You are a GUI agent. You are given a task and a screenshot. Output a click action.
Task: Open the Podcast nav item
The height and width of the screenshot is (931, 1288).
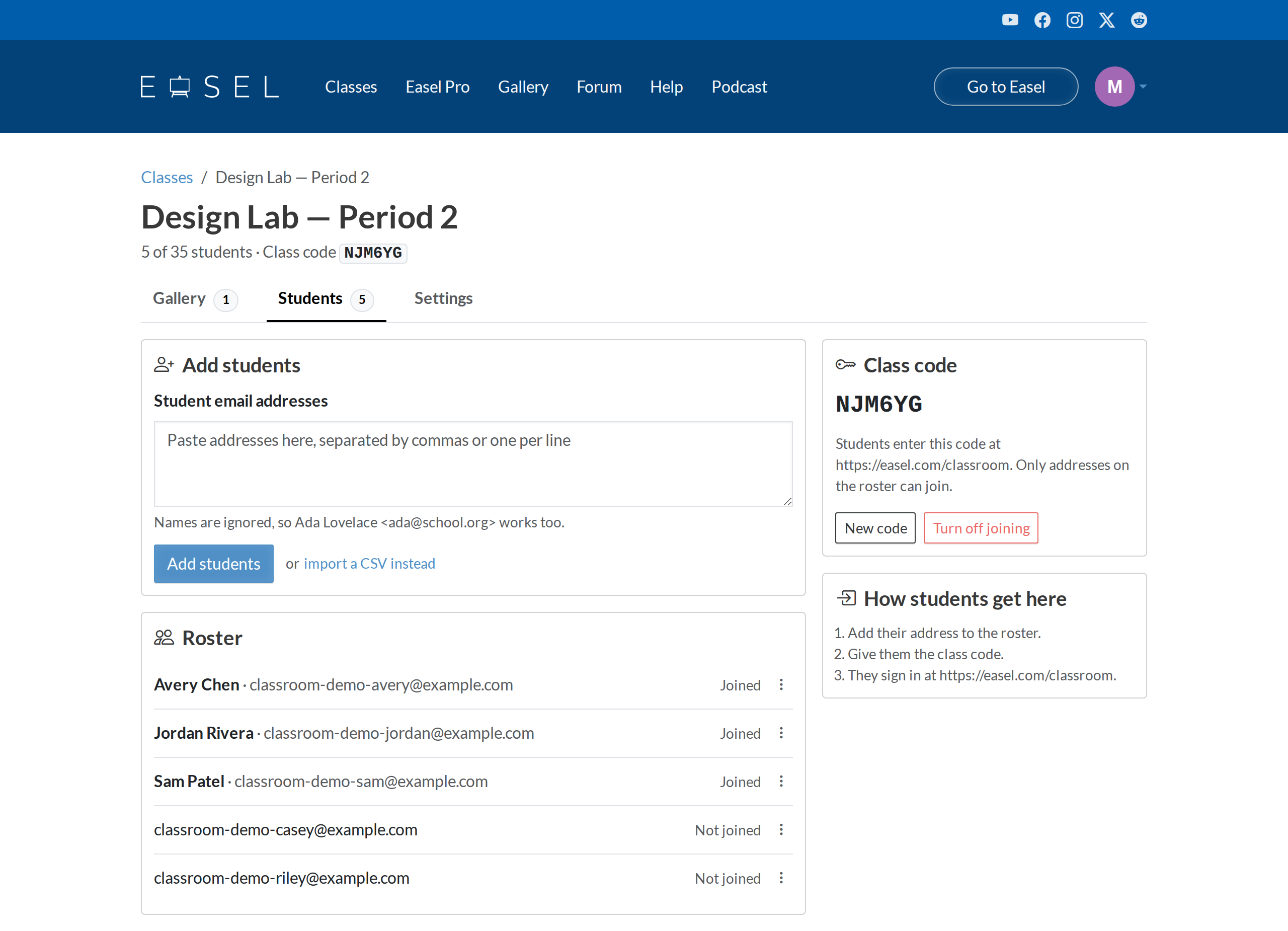tap(740, 87)
